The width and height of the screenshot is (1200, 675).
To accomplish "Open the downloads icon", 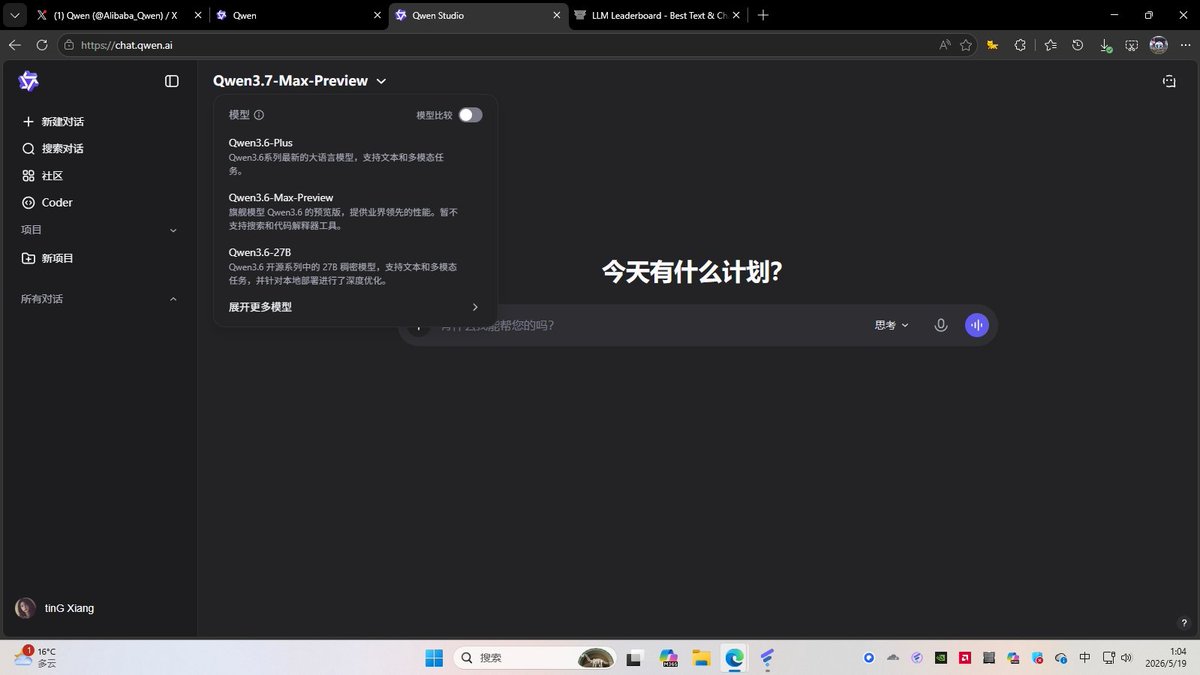I will (1105, 45).
